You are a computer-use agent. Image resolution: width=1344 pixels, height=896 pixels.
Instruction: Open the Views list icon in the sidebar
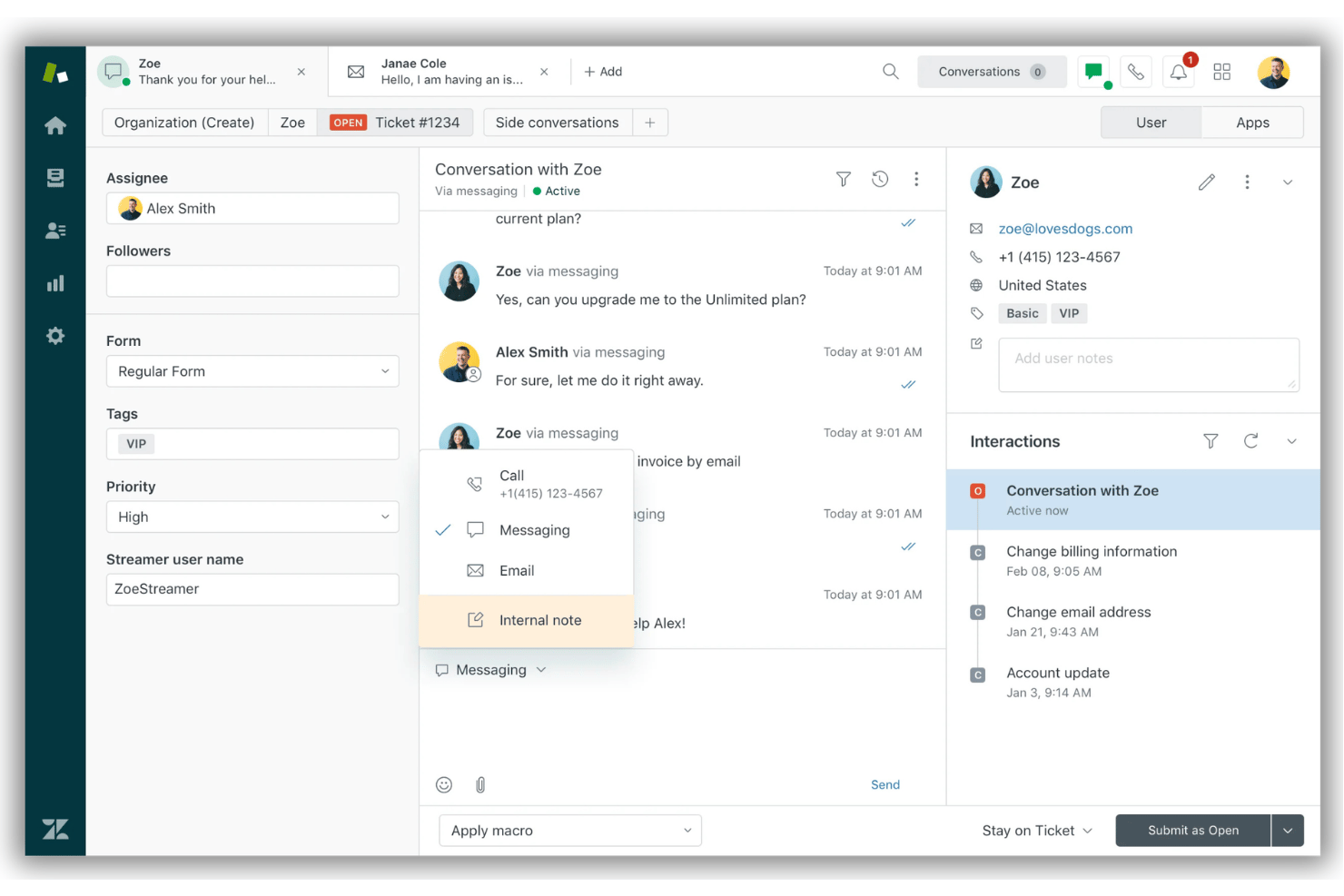[x=55, y=178]
